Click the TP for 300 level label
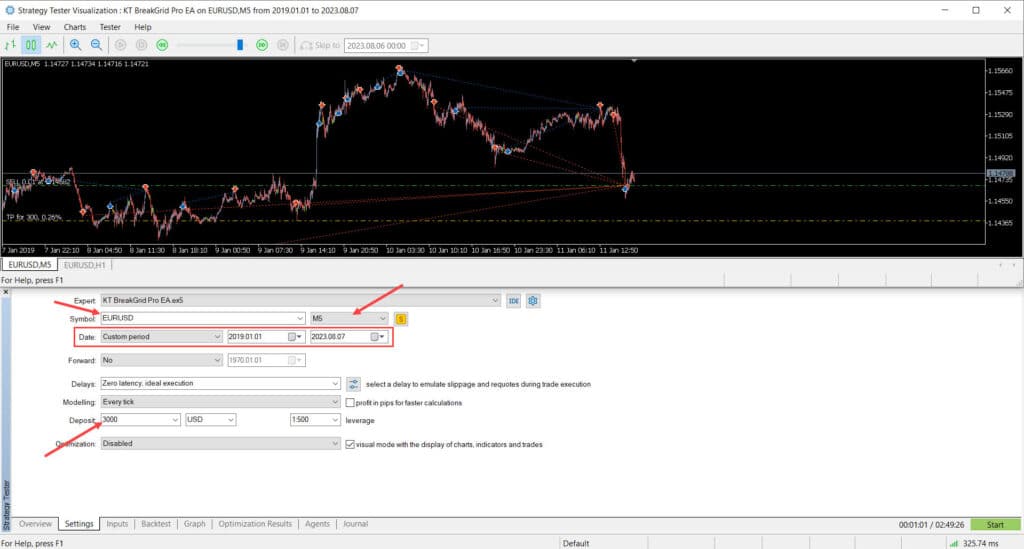This screenshot has width=1024, height=549. (x=34, y=217)
